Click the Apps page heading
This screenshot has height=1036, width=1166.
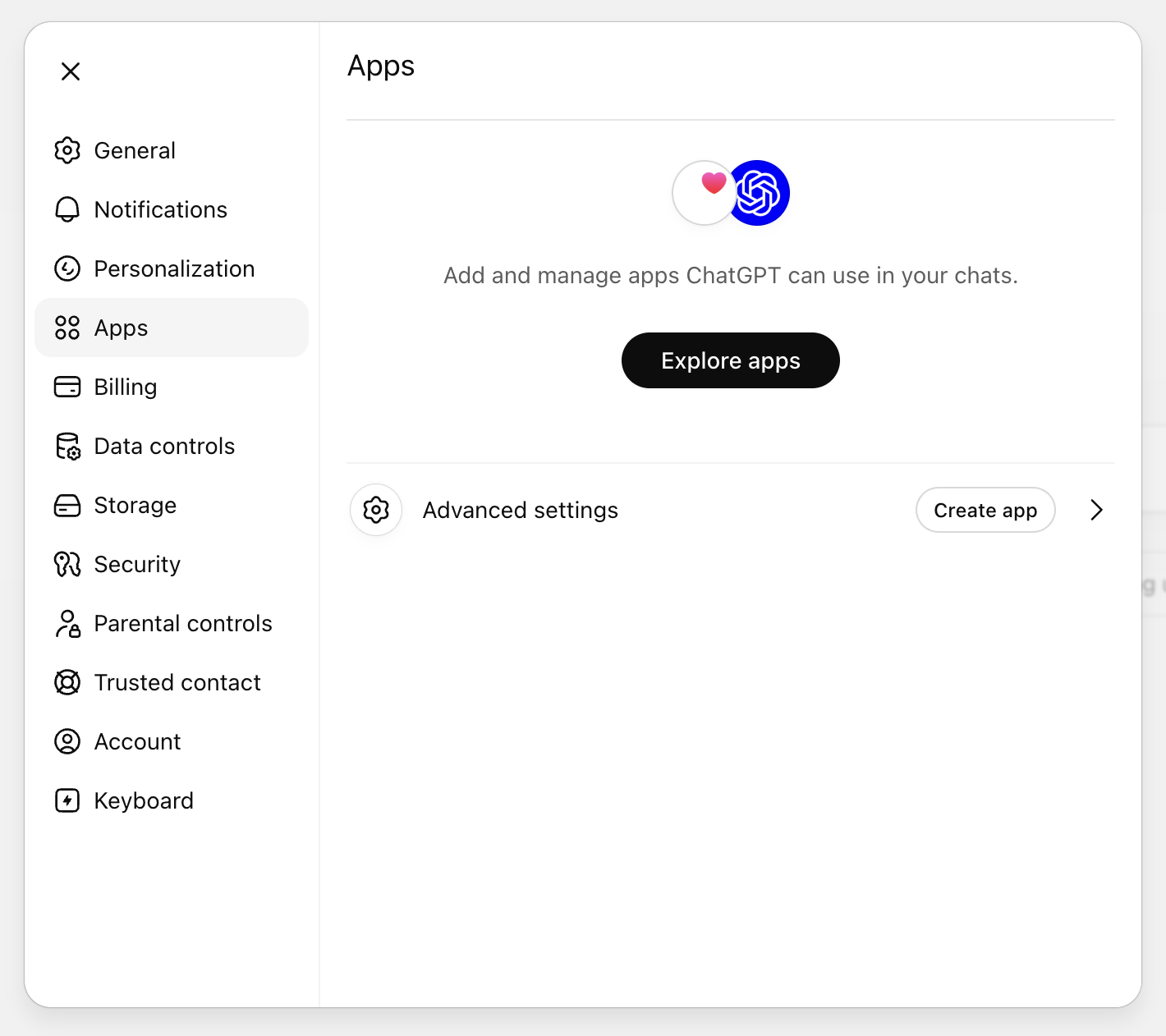click(x=381, y=66)
